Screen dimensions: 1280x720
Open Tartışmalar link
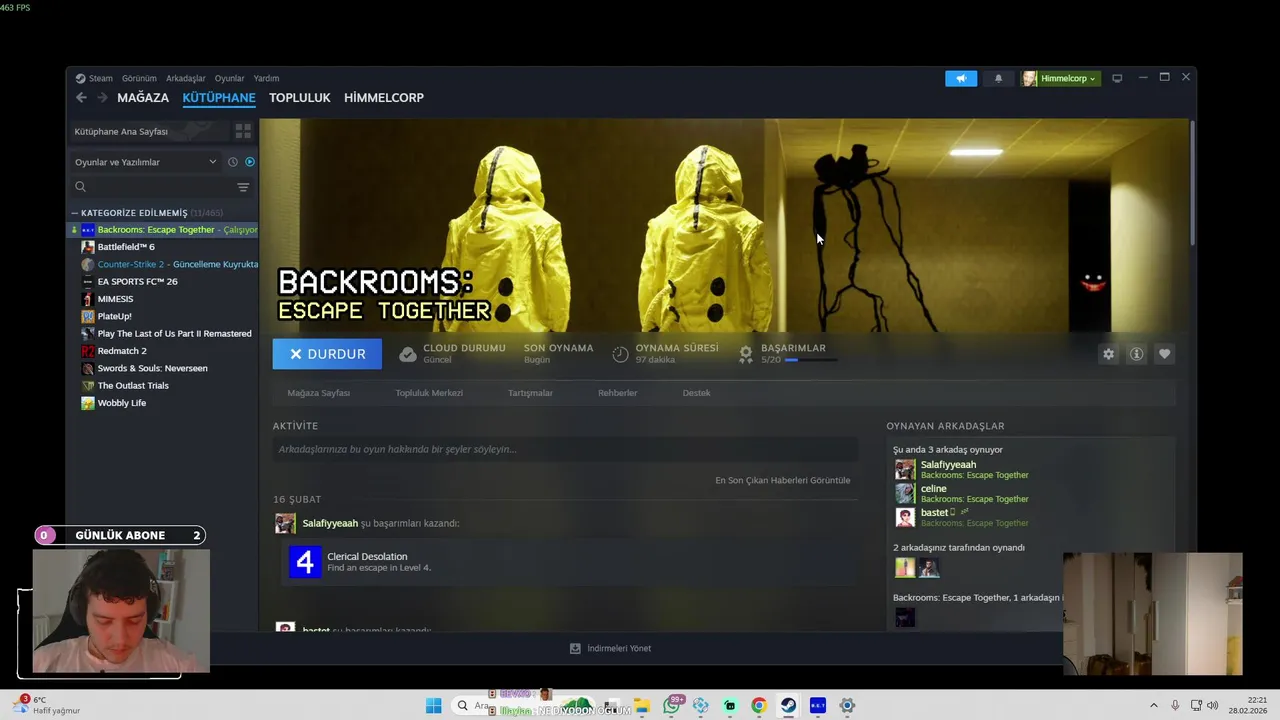click(530, 393)
